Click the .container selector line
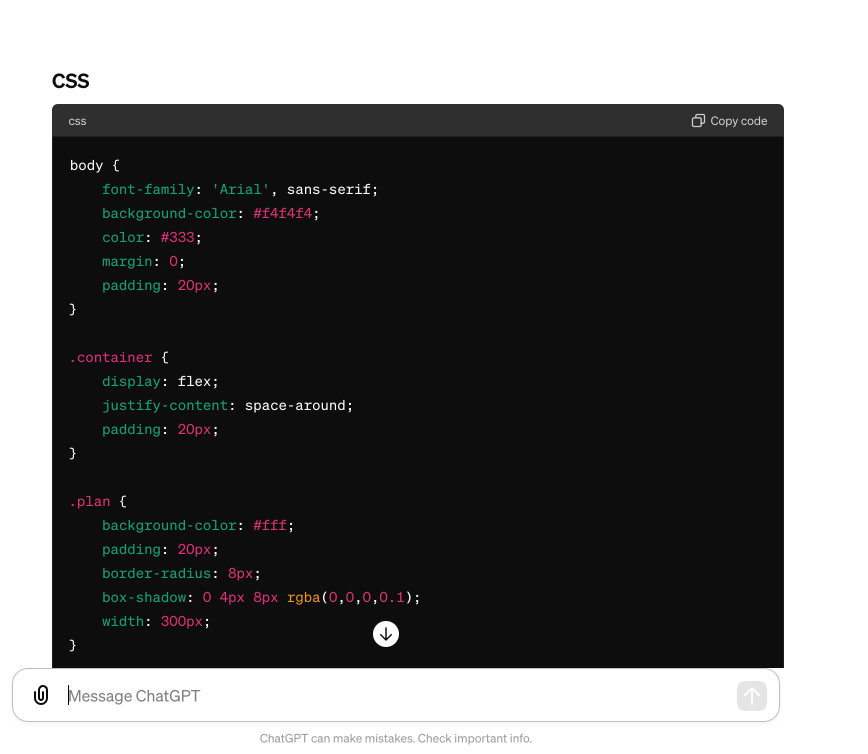 click(119, 358)
